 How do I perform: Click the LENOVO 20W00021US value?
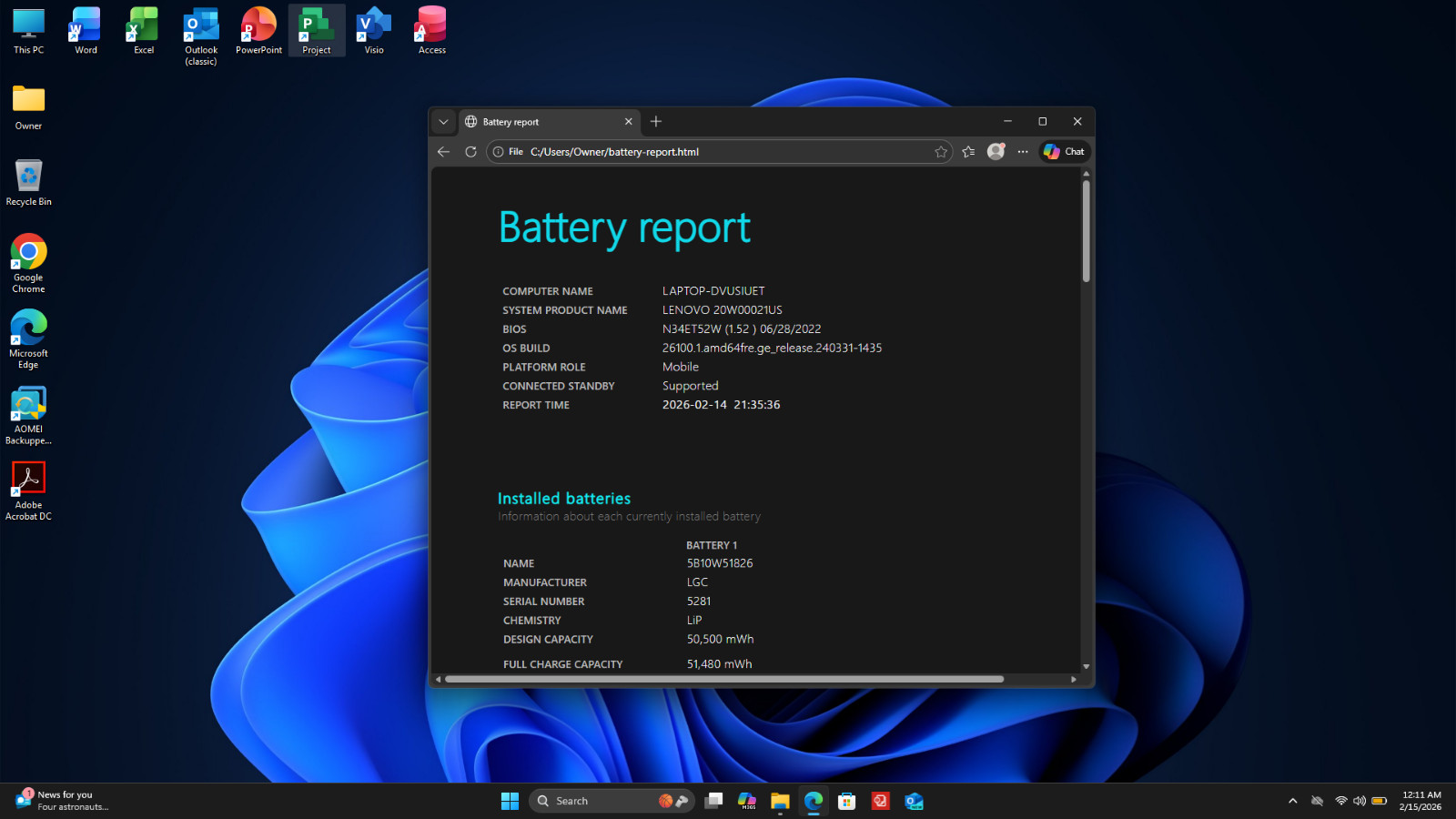pos(723,310)
